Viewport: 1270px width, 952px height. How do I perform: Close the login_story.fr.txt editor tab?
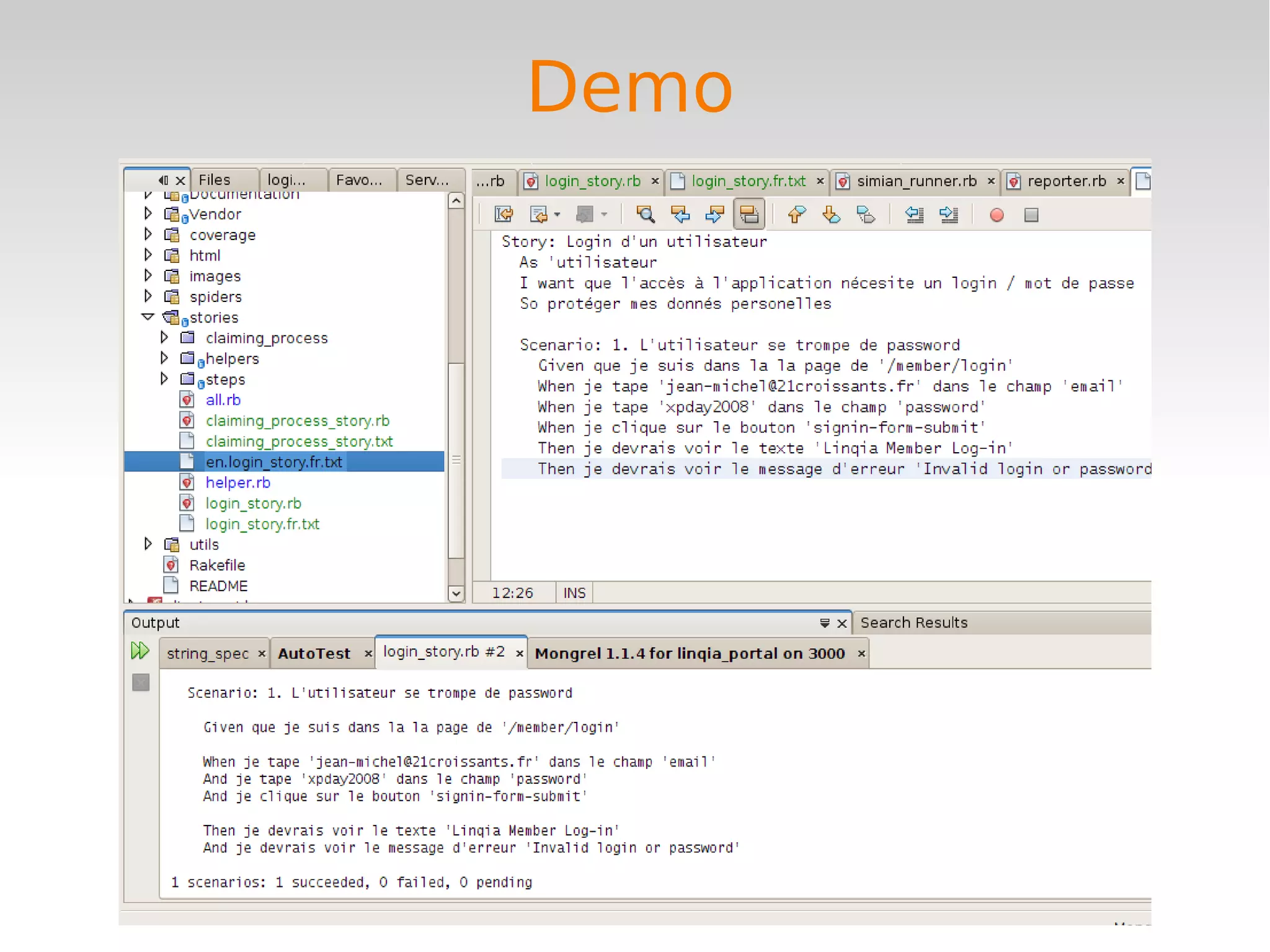(820, 180)
